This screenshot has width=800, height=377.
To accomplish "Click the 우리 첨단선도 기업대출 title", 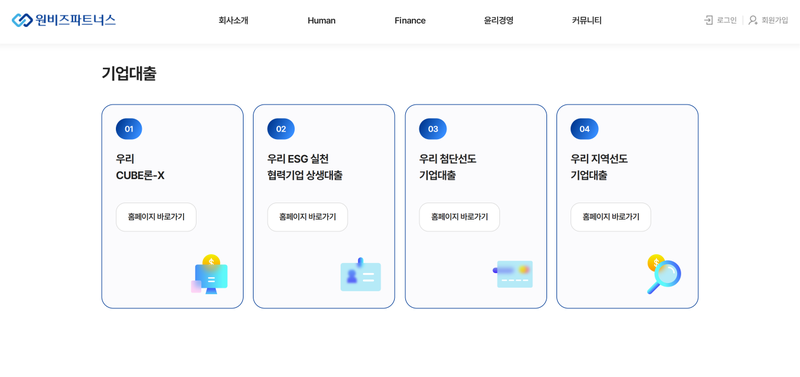I will pyautogui.click(x=447, y=167).
